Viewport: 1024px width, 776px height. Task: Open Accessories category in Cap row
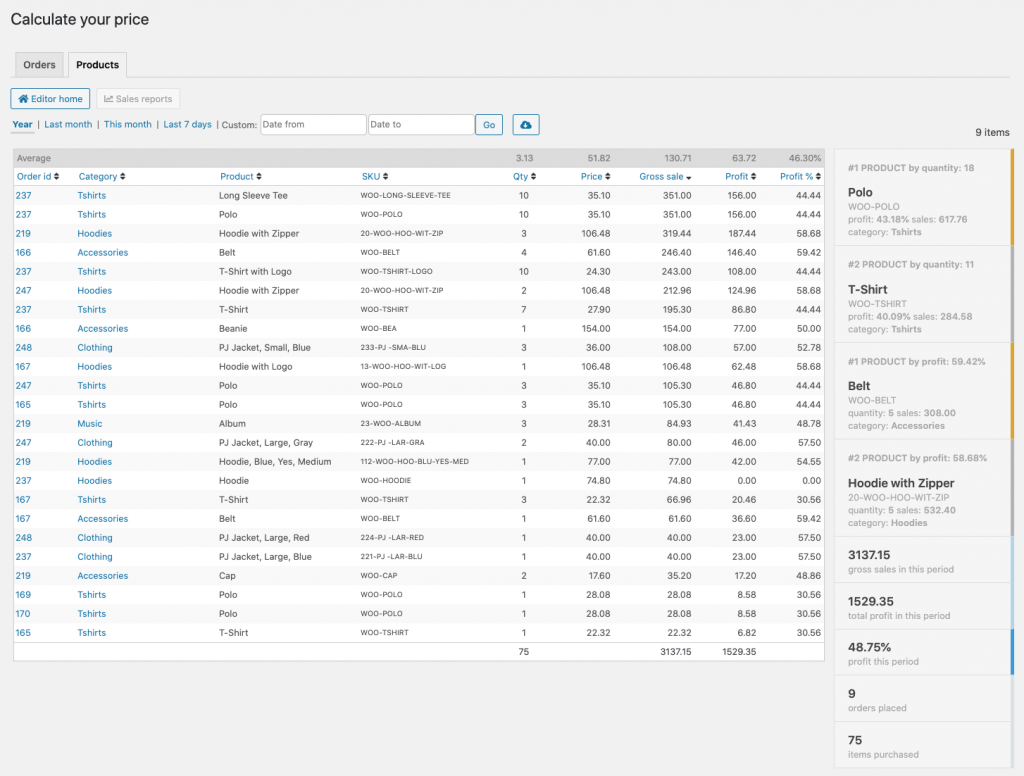[103, 575]
